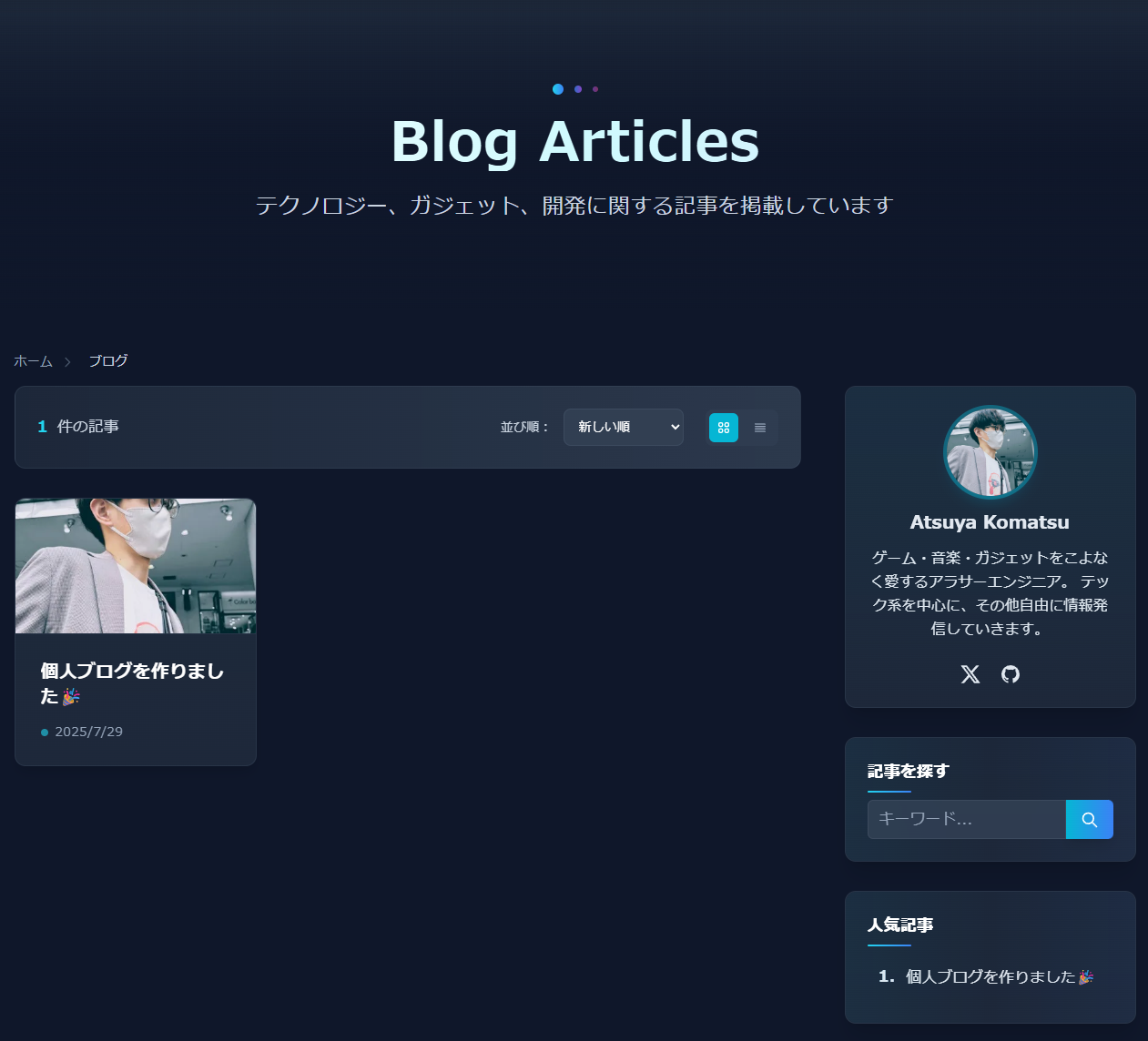Switch to list view layout
Image resolution: width=1148 pixels, height=1041 pixels.
[x=760, y=428]
